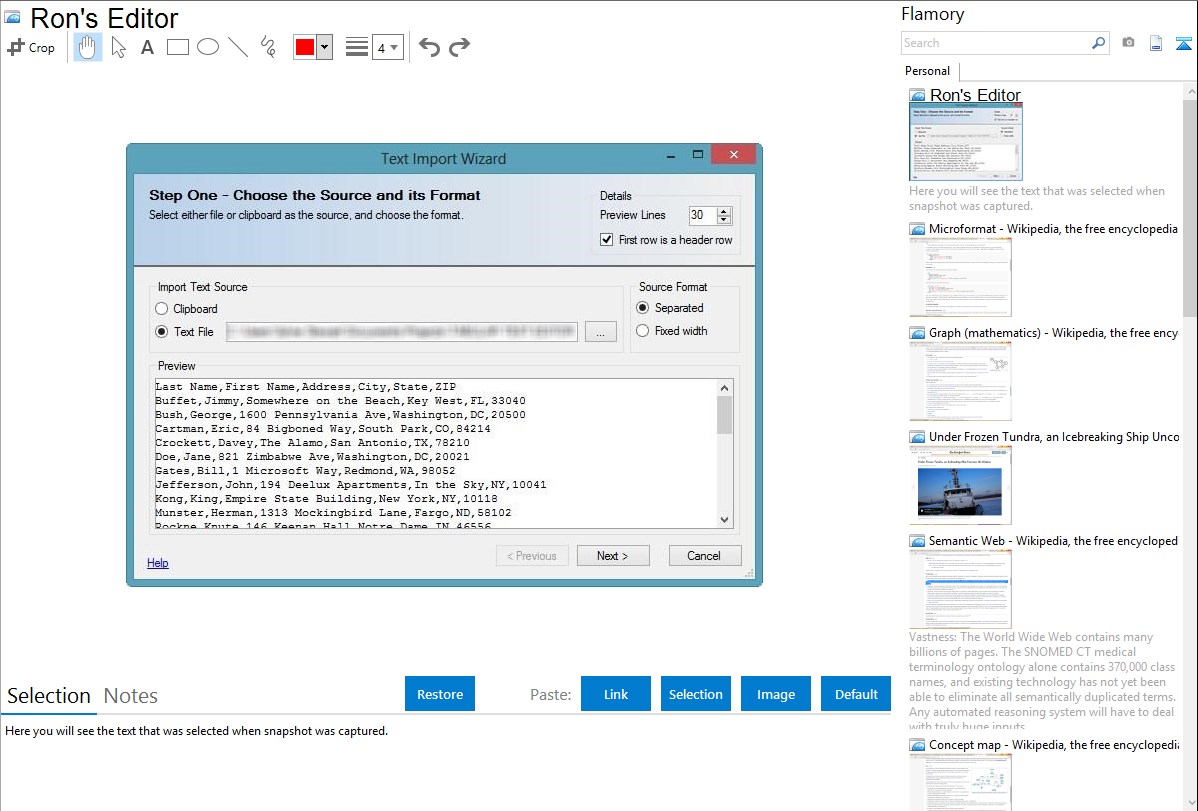The width and height of the screenshot is (1198, 811).
Task: Select the Crop tool
Action: (x=31, y=47)
